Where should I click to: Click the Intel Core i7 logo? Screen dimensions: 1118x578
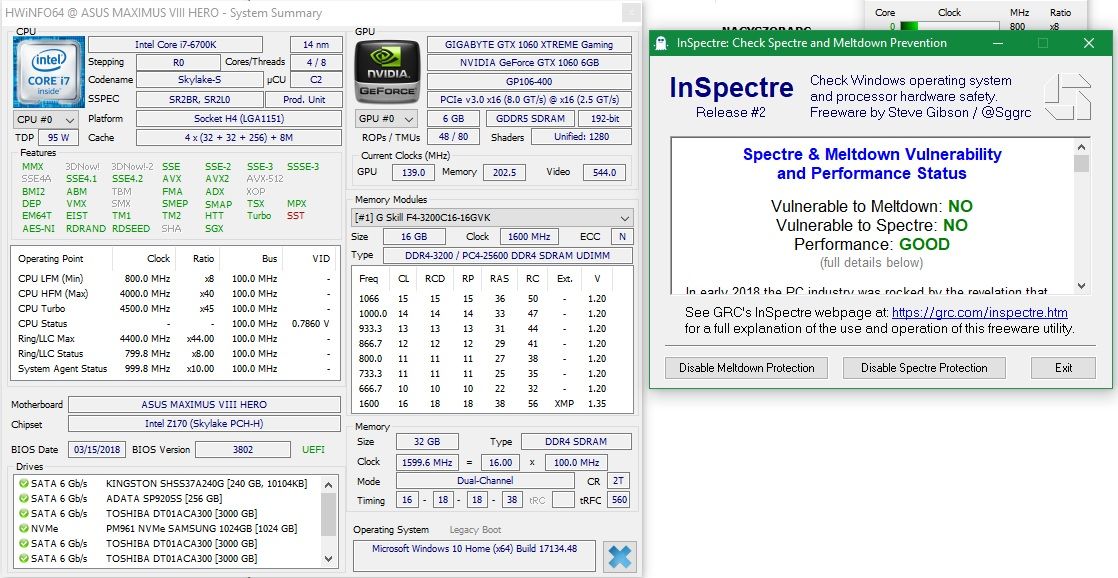(x=48, y=72)
